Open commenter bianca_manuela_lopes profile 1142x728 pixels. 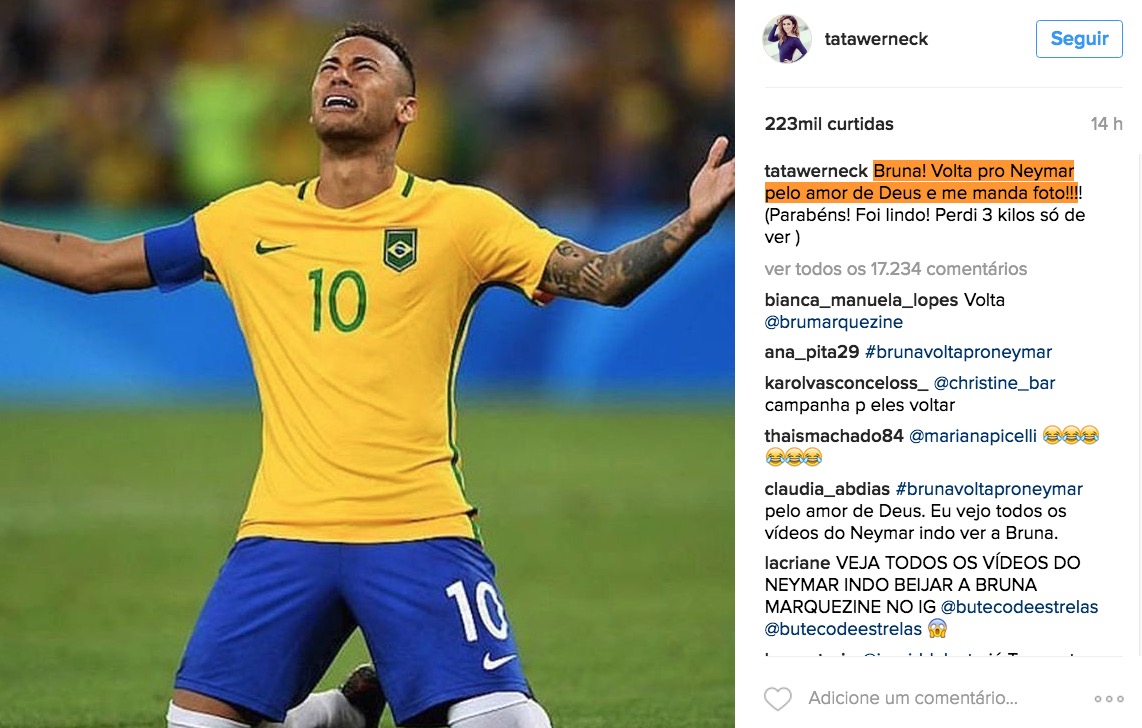click(x=862, y=300)
